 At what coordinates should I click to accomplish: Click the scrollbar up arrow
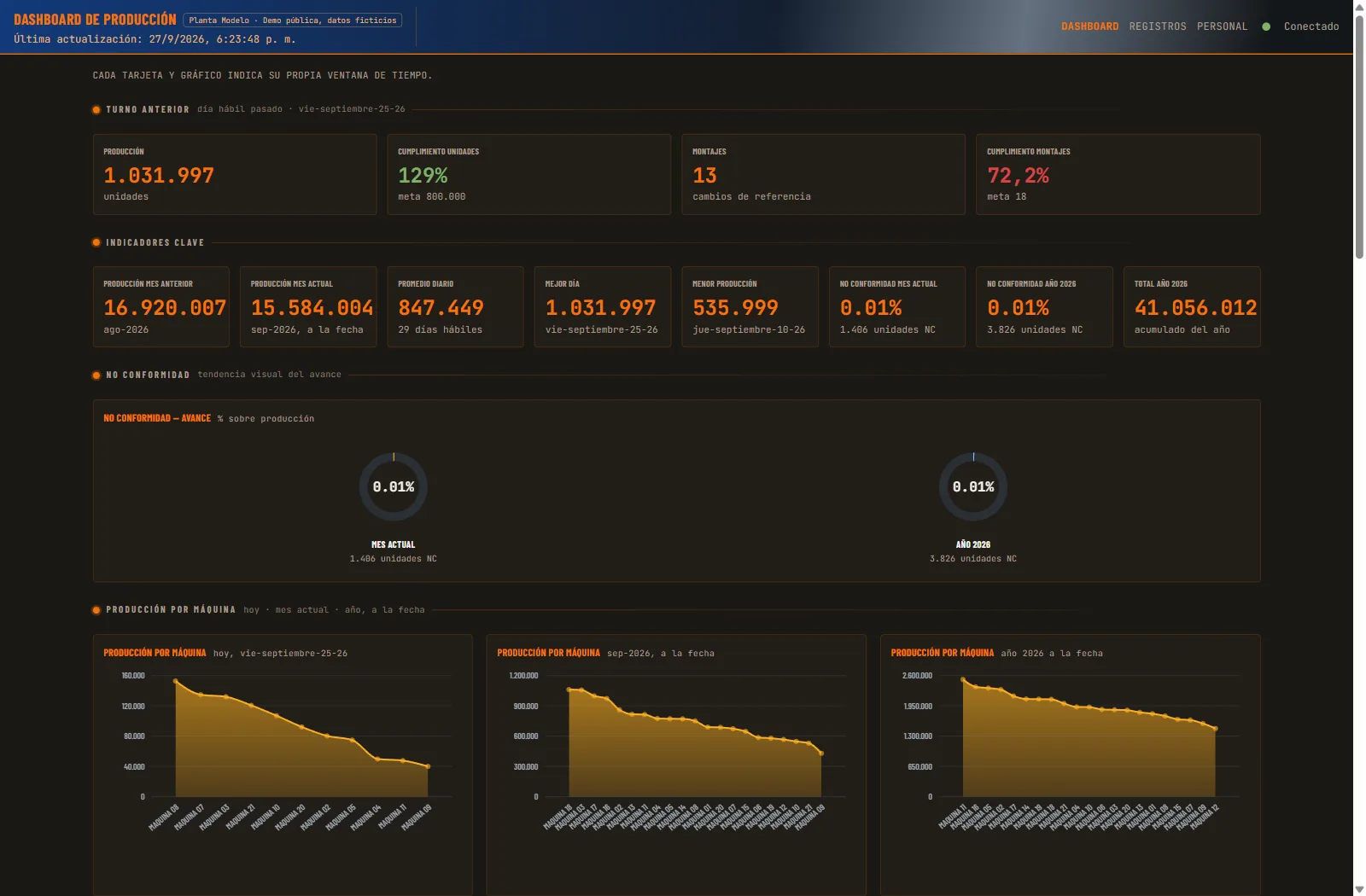1359,7
